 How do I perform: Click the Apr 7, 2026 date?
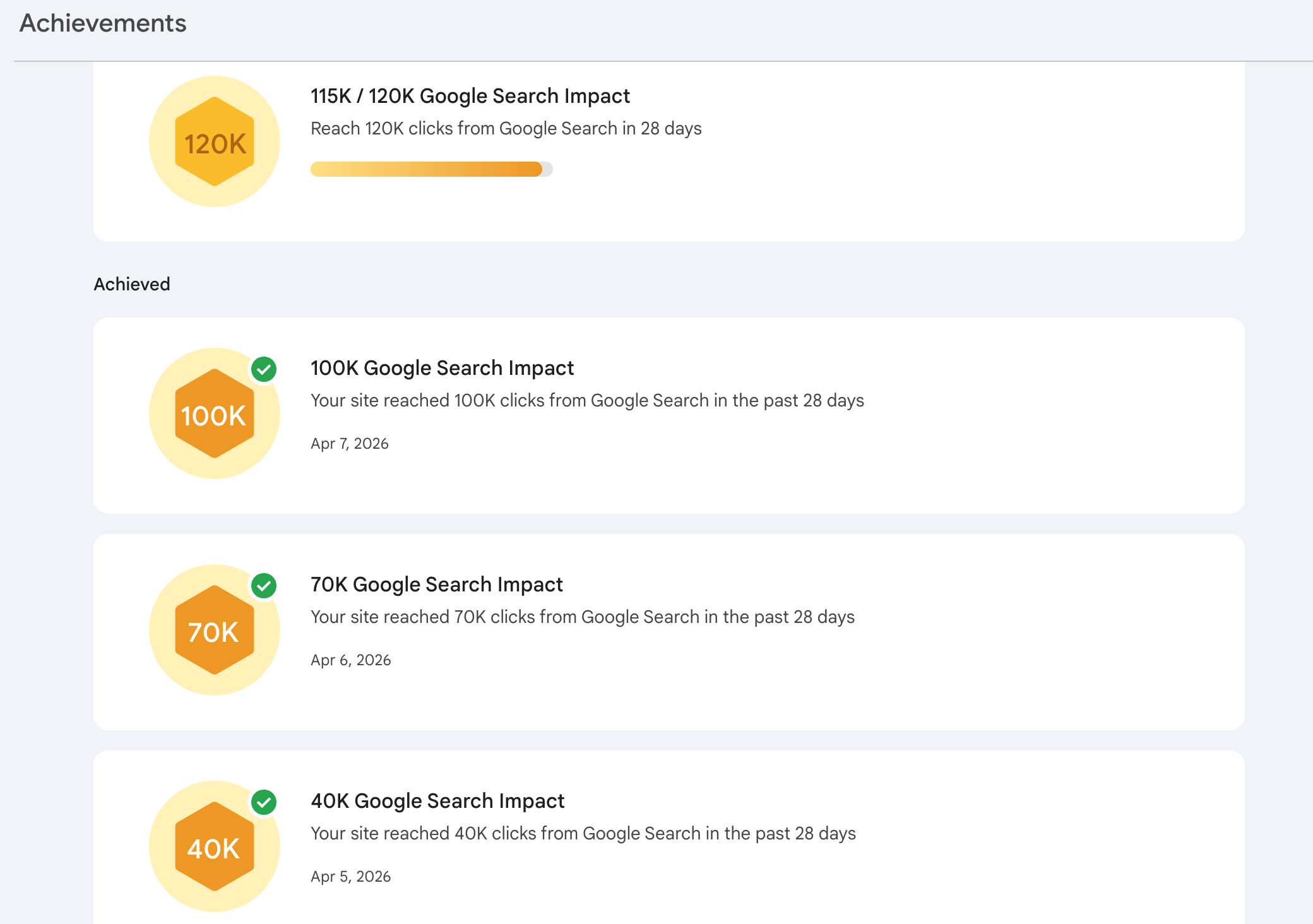[x=349, y=444]
